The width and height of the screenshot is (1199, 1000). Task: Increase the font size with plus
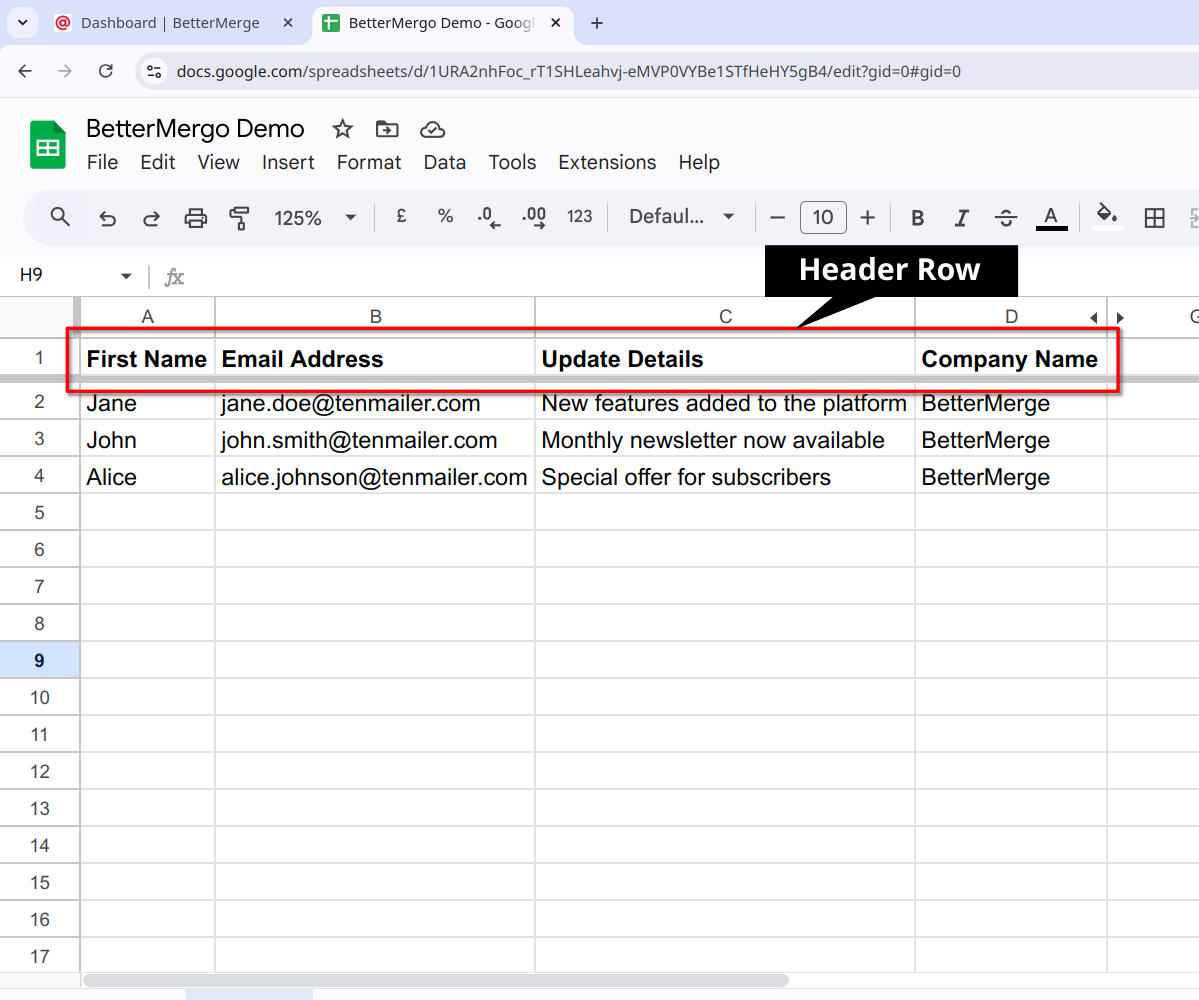(x=867, y=218)
